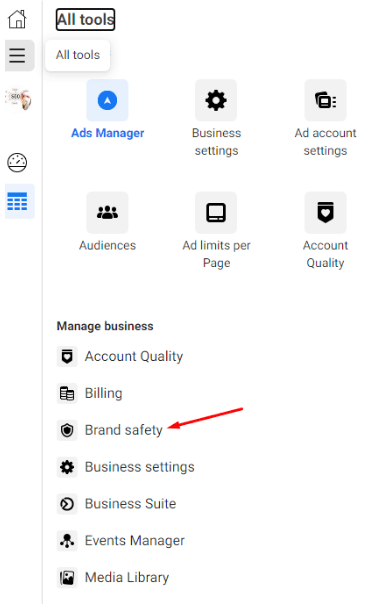This screenshot has height=604, width=379.
Task: Select the business profile picture thumbnail
Action: pyautogui.click(x=18, y=99)
